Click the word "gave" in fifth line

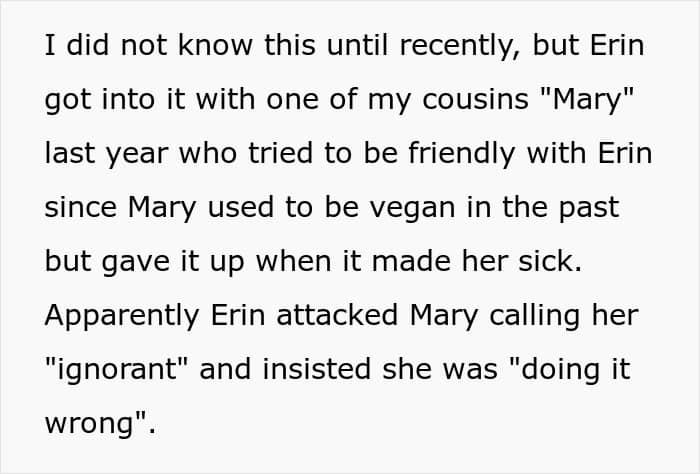(x=136, y=262)
